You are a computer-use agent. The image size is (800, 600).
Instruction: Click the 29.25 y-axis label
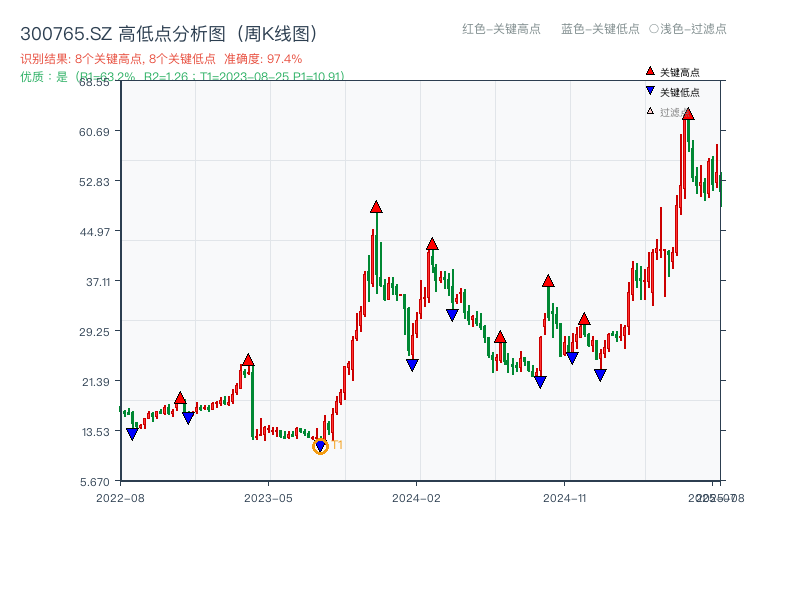[x=94, y=332]
